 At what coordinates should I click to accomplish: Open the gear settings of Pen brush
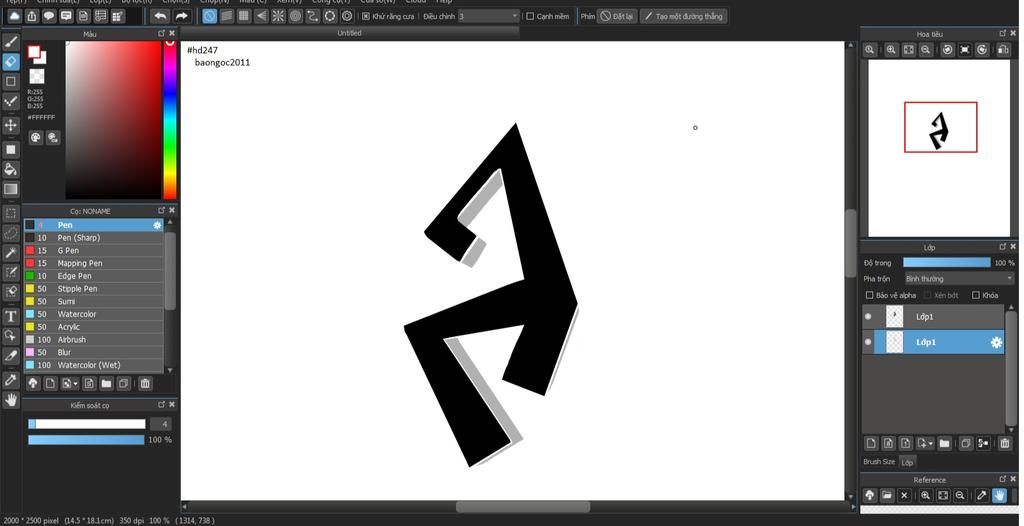(157, 225)
